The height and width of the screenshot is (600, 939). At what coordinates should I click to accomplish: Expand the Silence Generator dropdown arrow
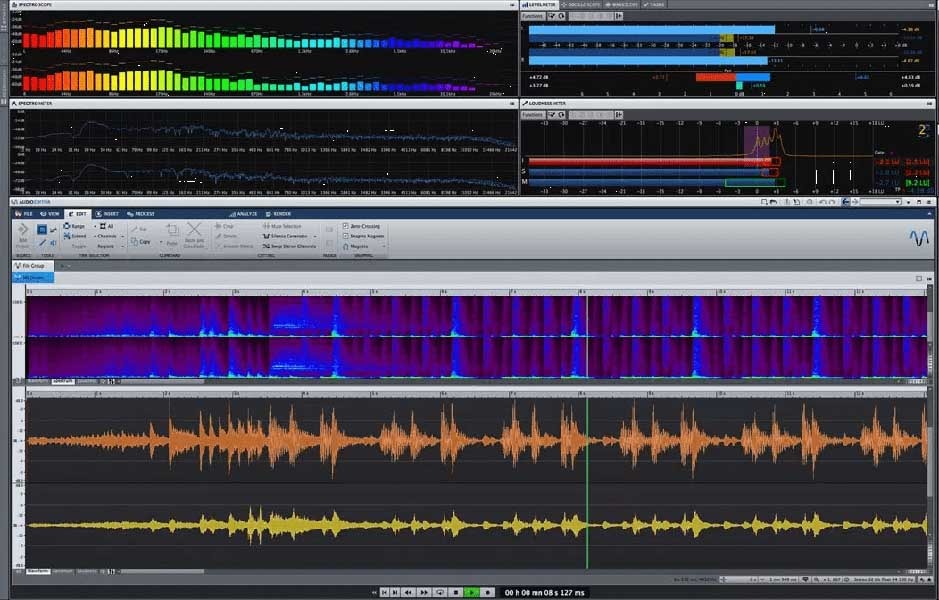click(x=314, y=237)
